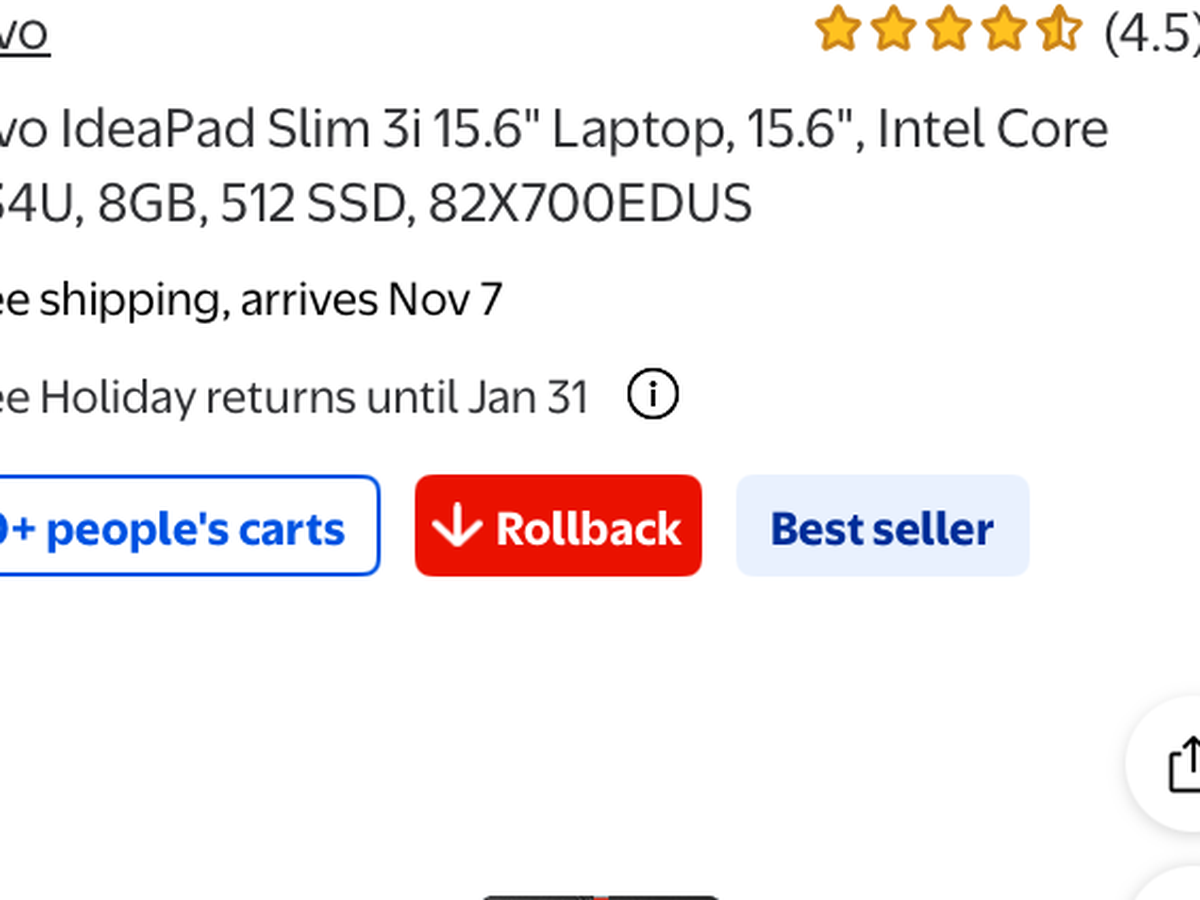
Task: Click the Rollback down-arrow icon
Action: pyautogui.click(x=457, y=526)
